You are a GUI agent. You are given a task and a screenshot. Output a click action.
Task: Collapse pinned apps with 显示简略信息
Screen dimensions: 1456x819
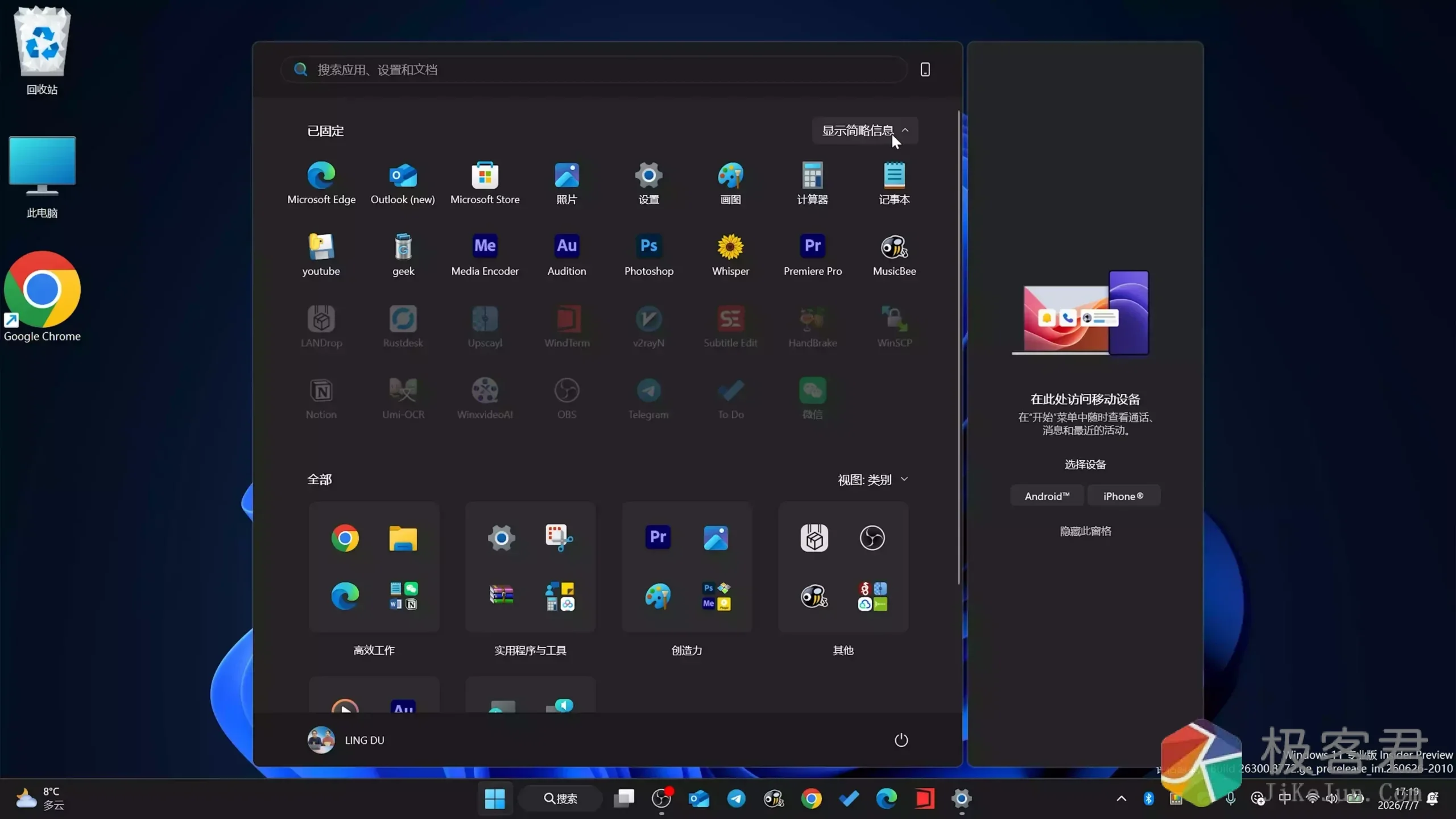(x=864, y=131)
